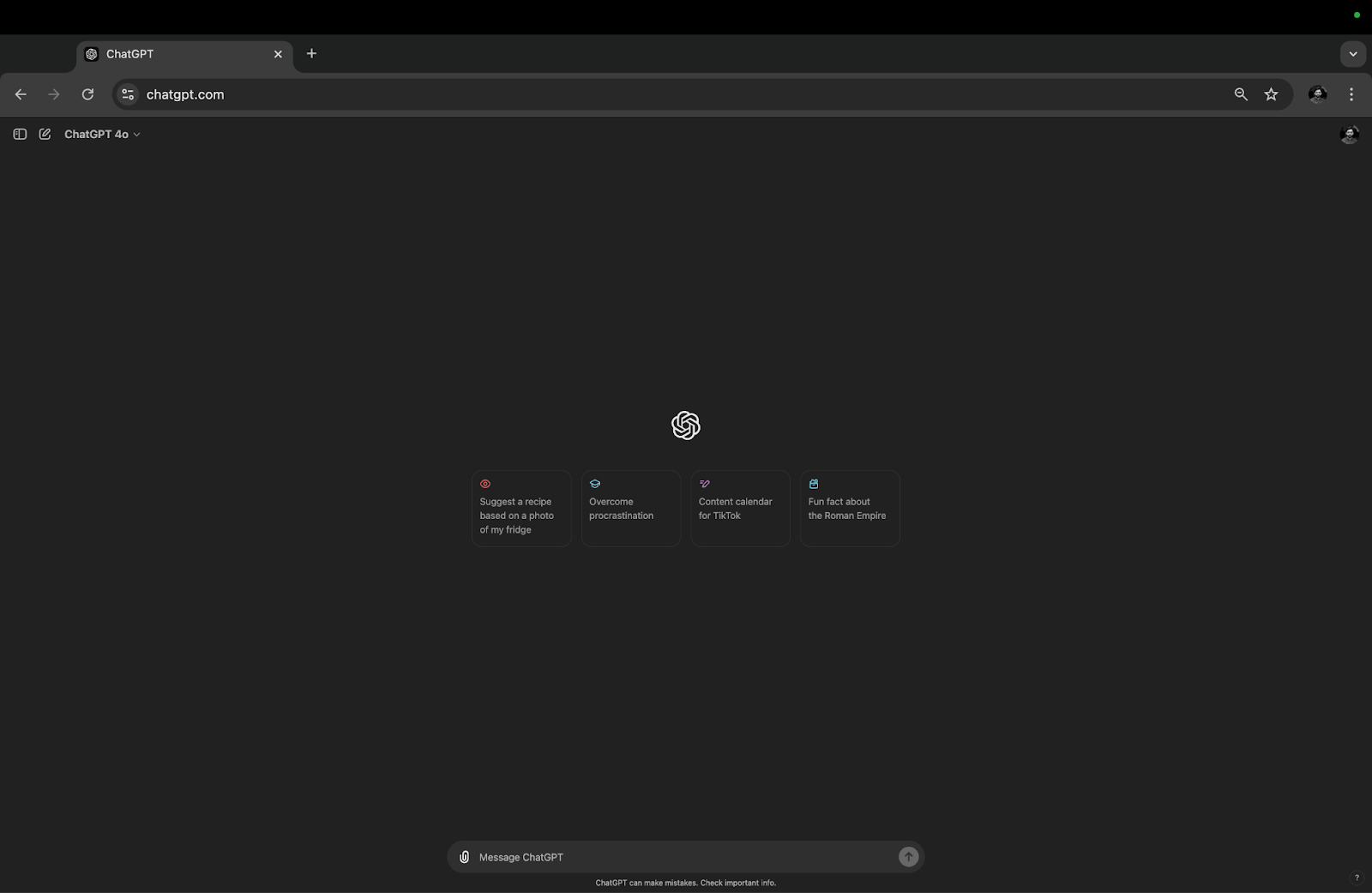1372x893 pixels.
Task: Open a new browser tab
Action: coord(311,53)
